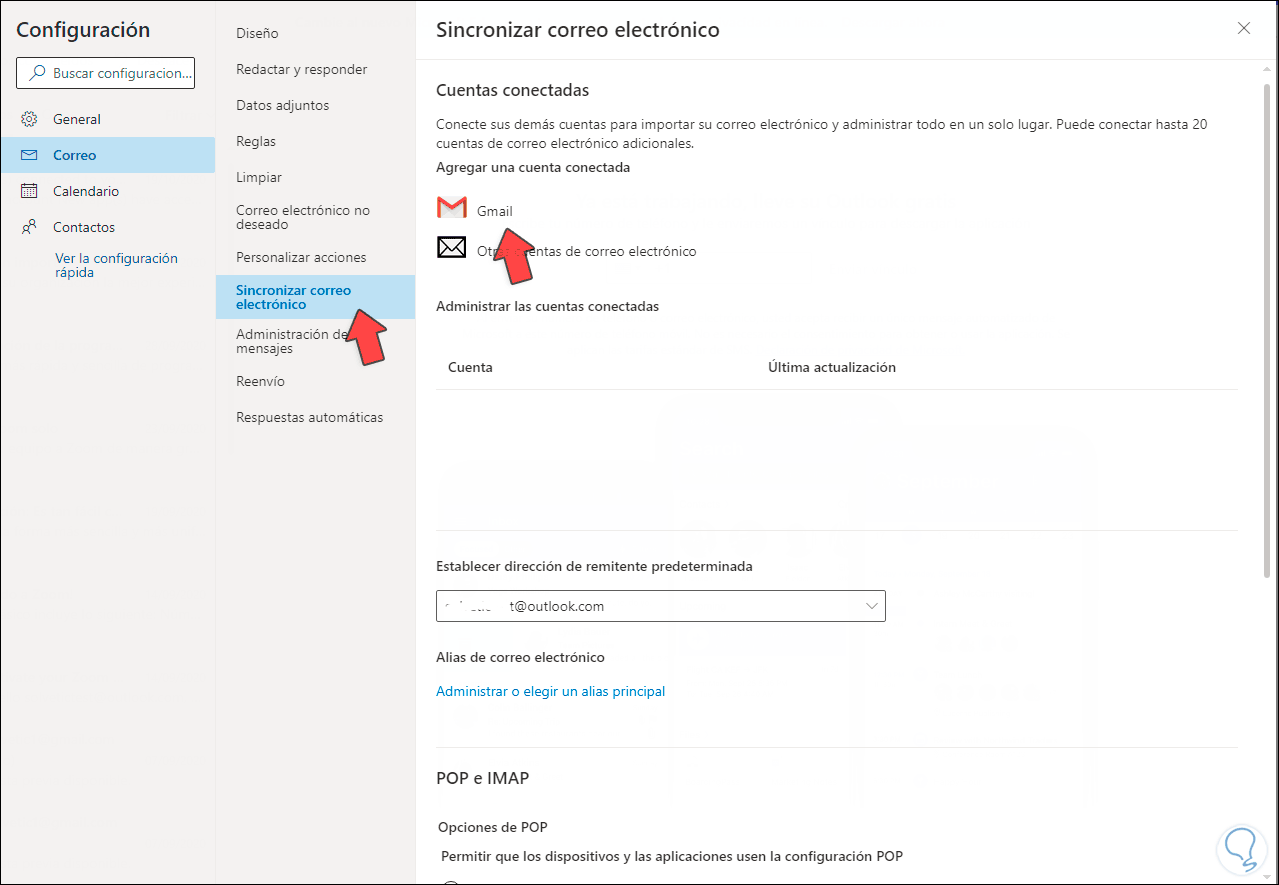
Task: Click the Calendario calendar icon
Action: (x=29, y=191)
